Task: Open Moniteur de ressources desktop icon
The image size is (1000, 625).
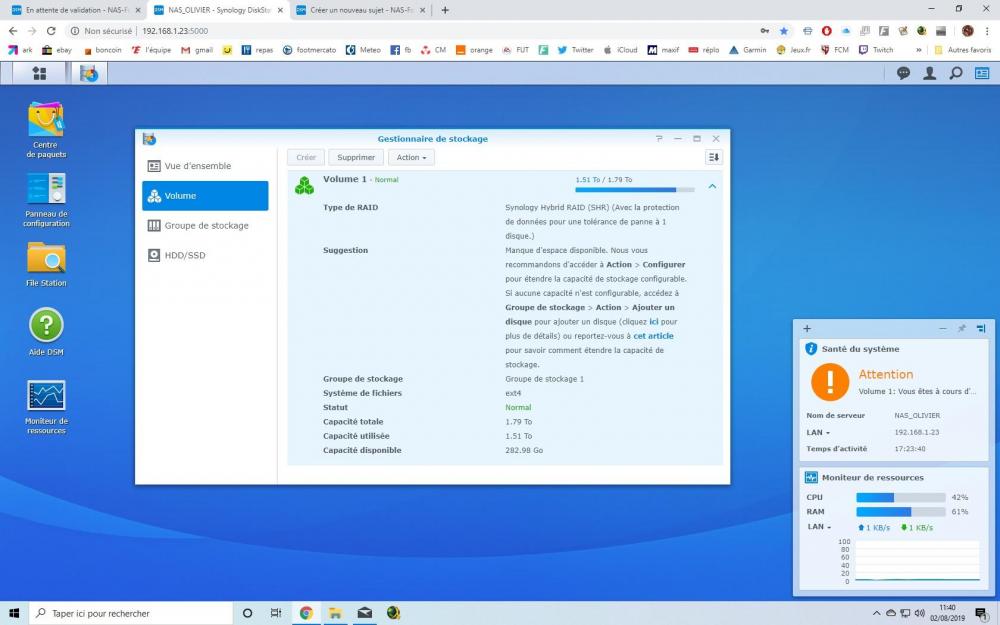Action: [46, 396]
